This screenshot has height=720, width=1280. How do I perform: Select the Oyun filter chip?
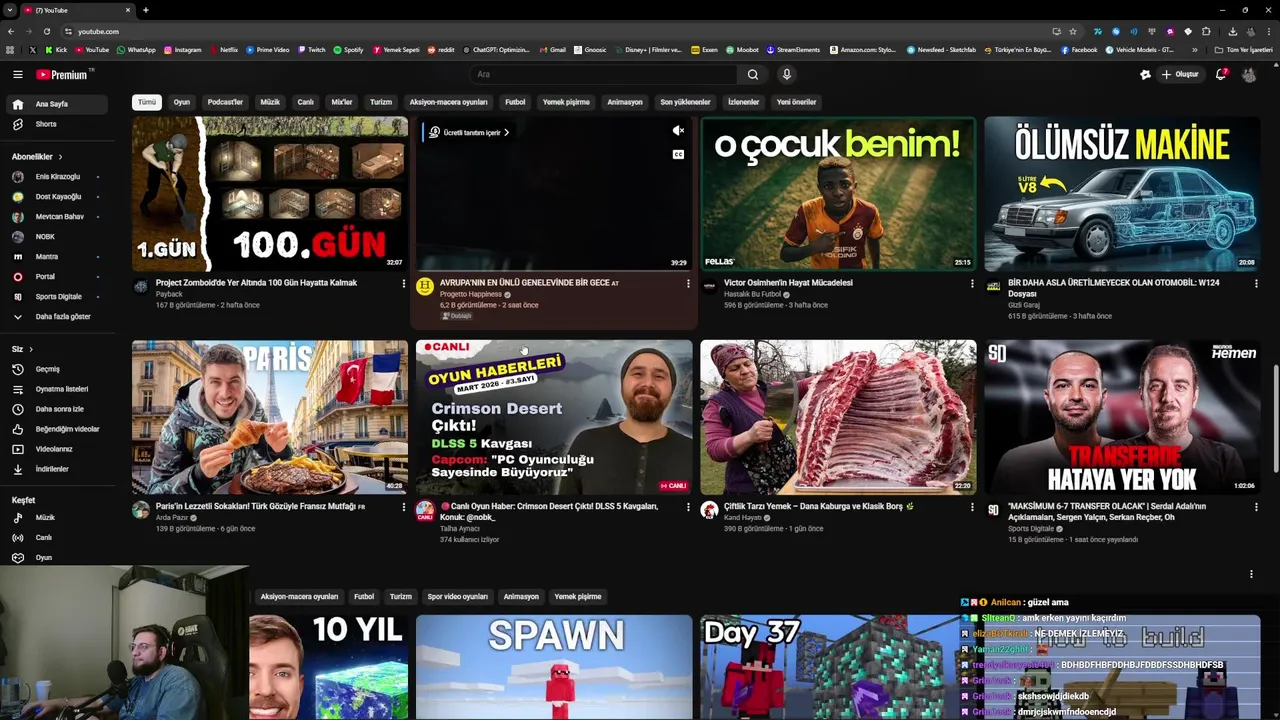click(x=182, y=102)
